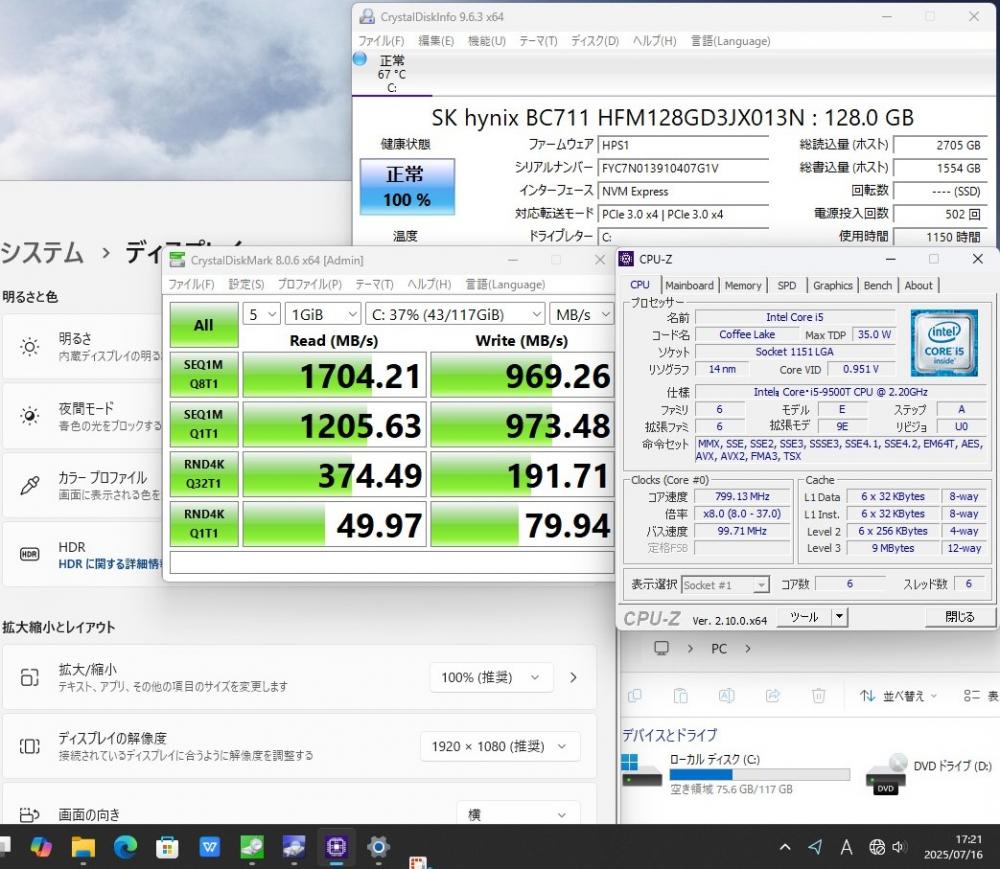Open Copilot from the taskbar
The width and height of the screenshot is (1000, 869).
[41, 847]
